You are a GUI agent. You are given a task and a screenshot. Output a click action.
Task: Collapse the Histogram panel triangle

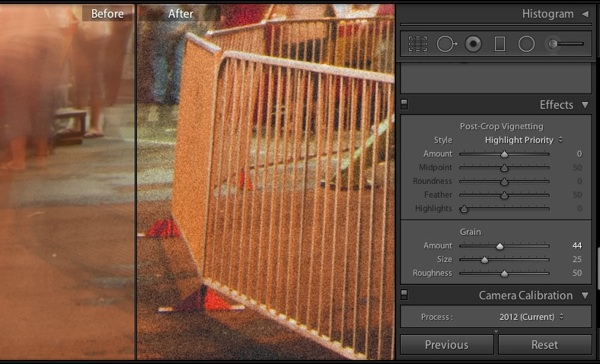[585, 14]
